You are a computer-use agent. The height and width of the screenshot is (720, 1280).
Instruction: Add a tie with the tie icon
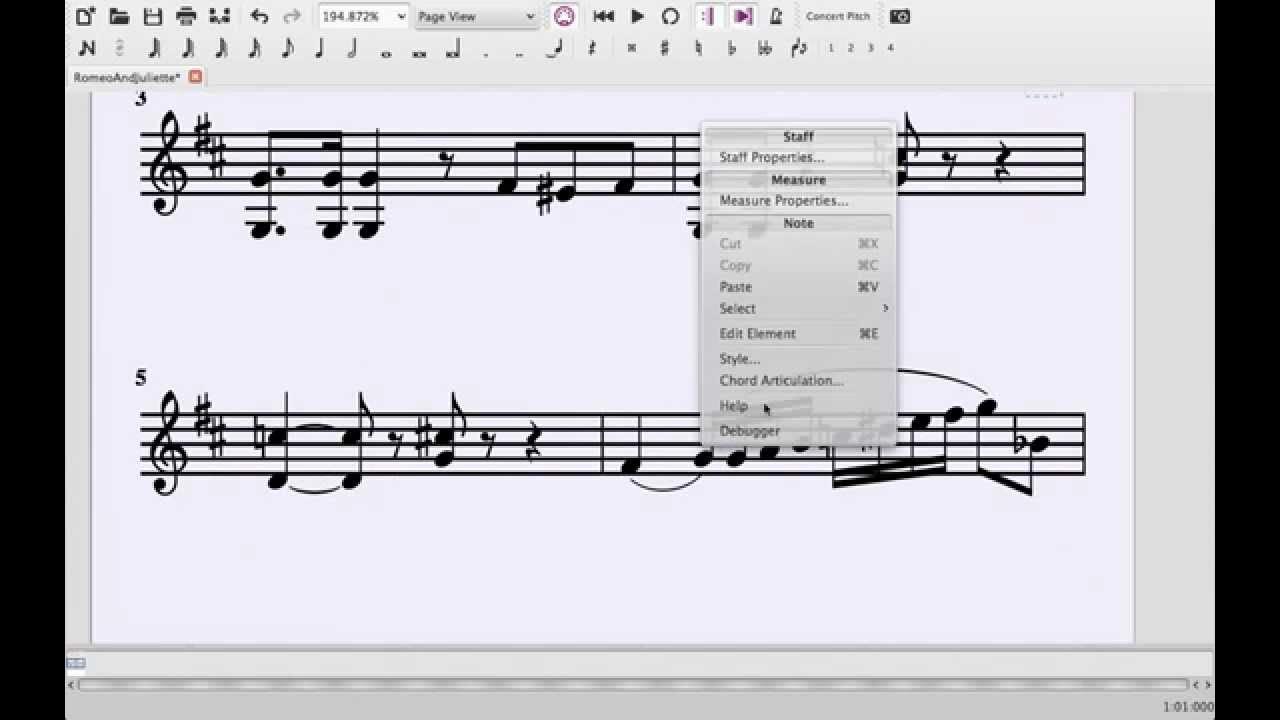click(x=553, y=48)
